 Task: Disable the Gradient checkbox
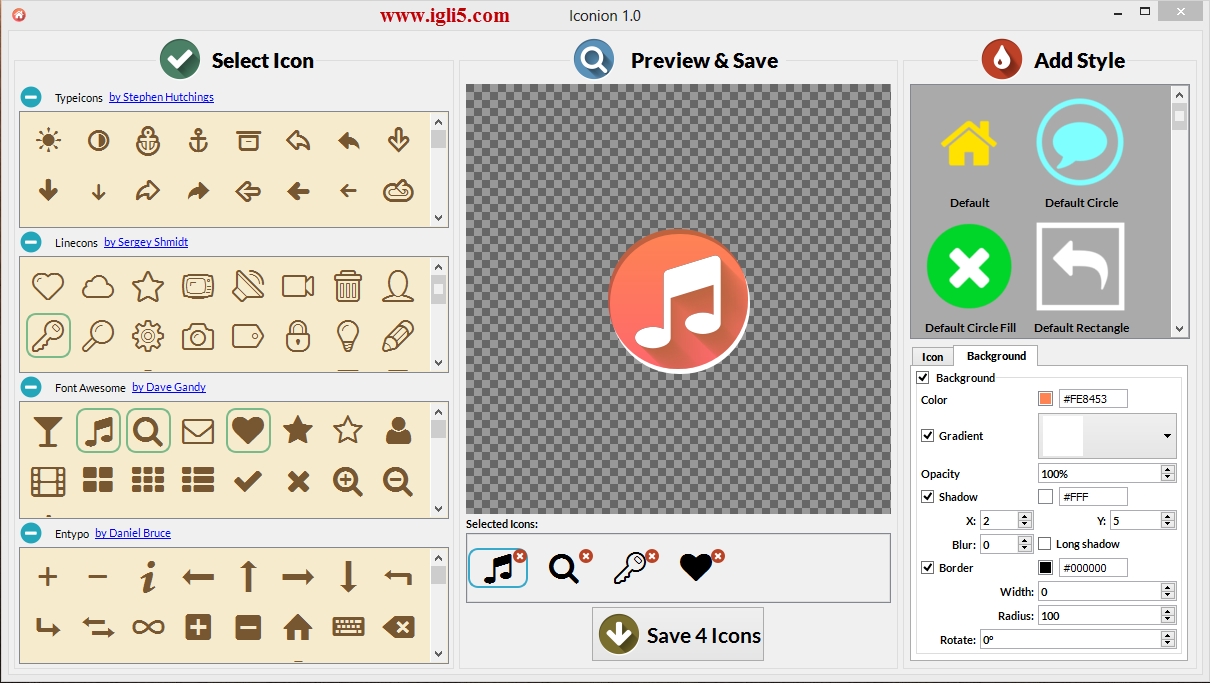(927, 436)
